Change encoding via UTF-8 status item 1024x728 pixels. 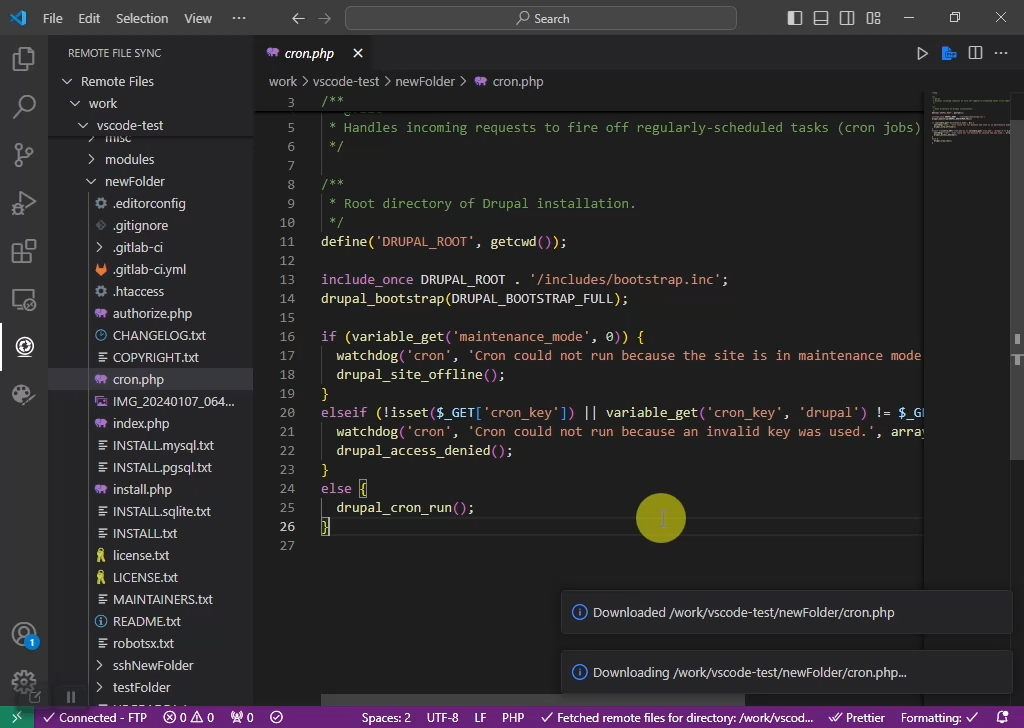point(443,718)
